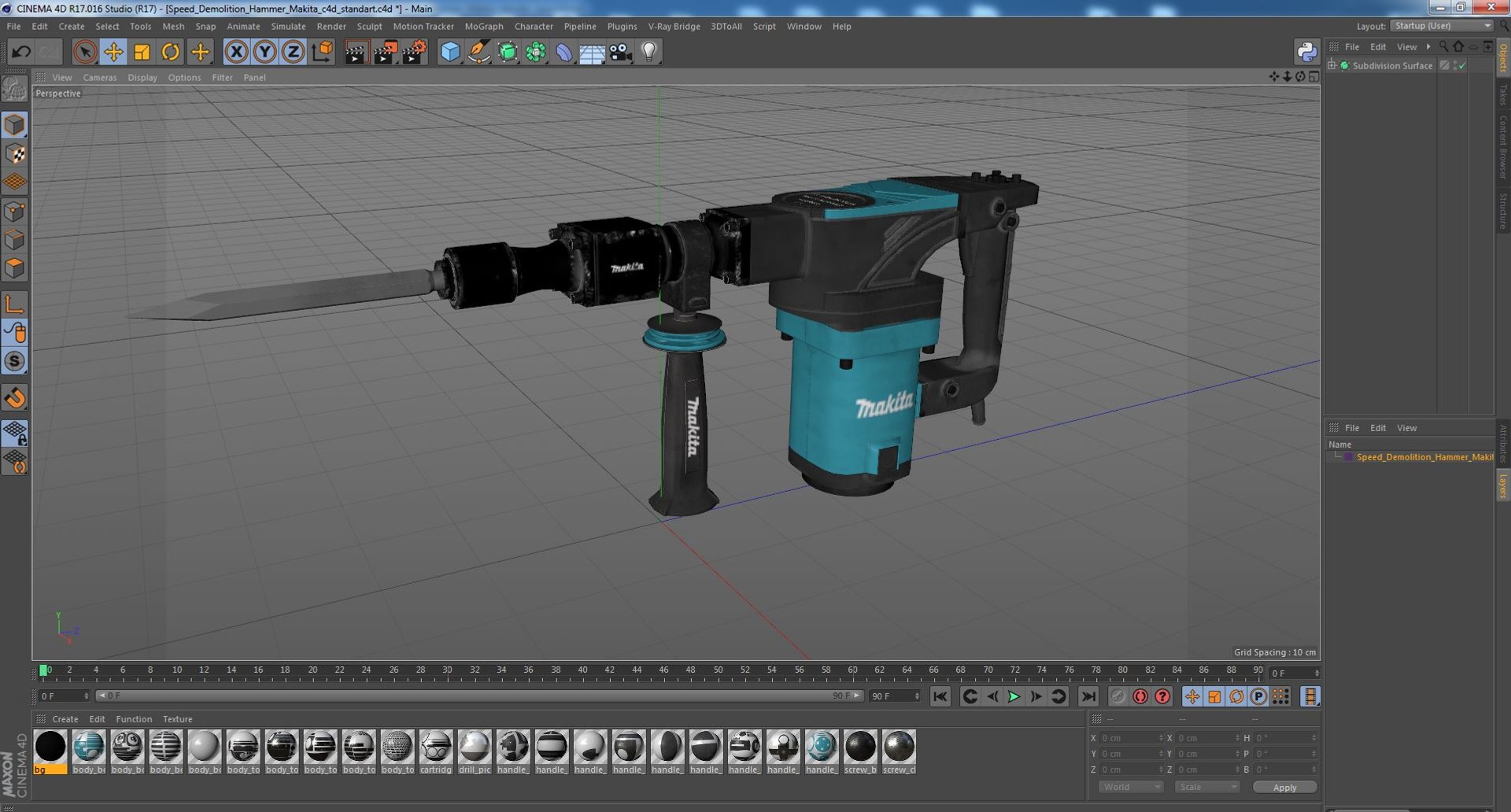Image resolution: width=1511 pixels, height=812 pixels.
Task: Switch to Texture mode checker icon
Action: (15, 153)
